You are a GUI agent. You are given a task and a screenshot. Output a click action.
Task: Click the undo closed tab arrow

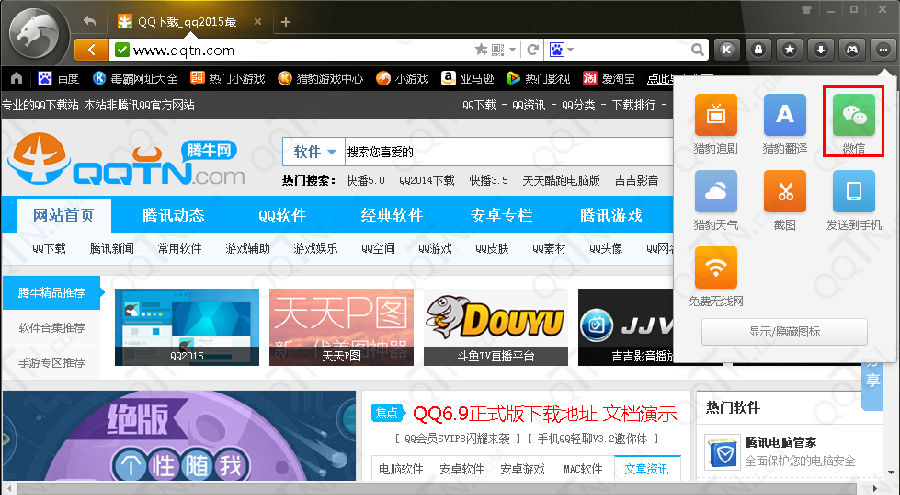pos(90,22)
